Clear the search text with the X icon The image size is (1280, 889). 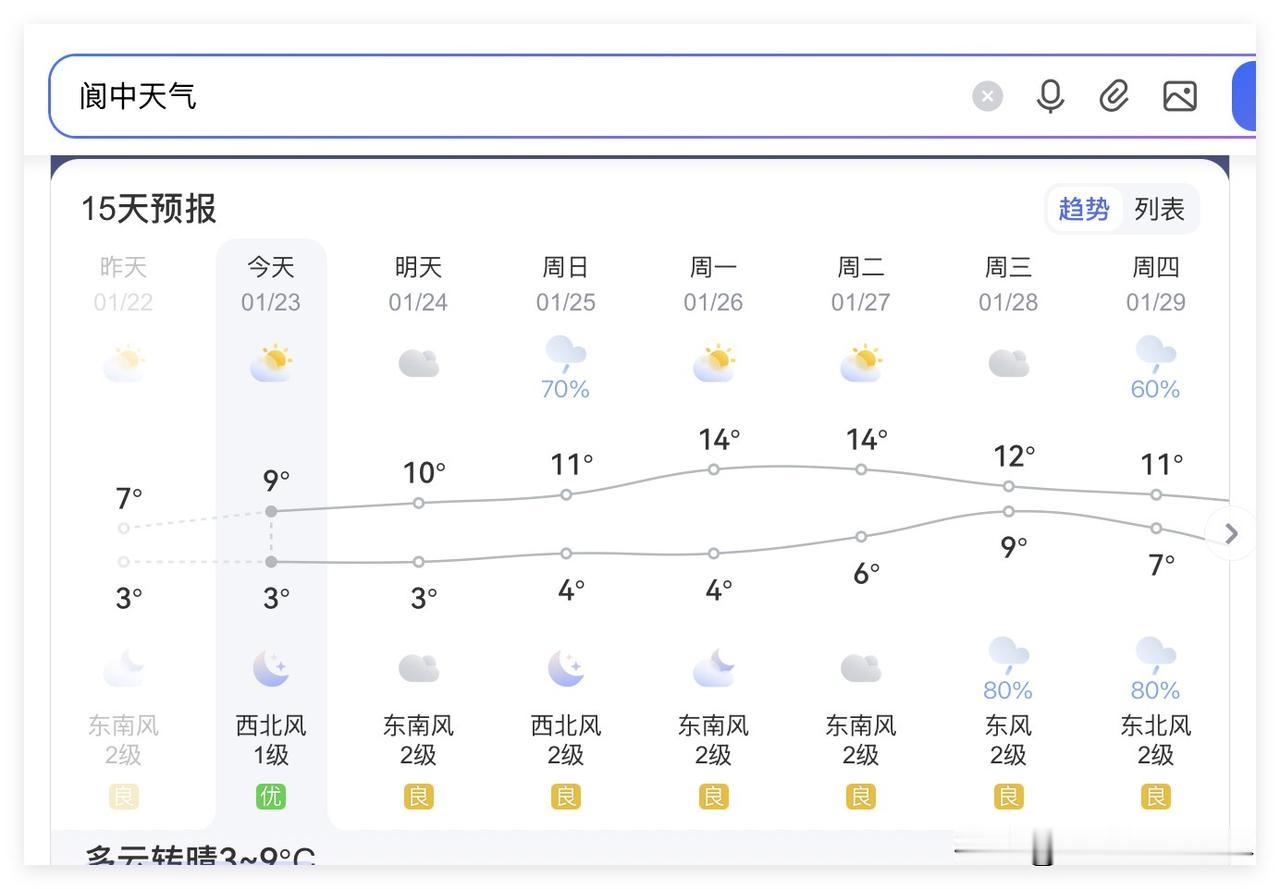987,97
